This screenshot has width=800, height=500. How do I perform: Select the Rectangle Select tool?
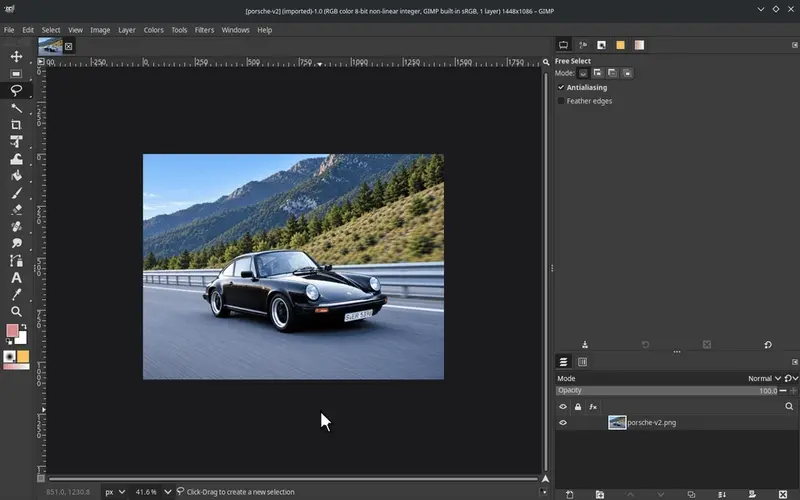coord(16,73)
